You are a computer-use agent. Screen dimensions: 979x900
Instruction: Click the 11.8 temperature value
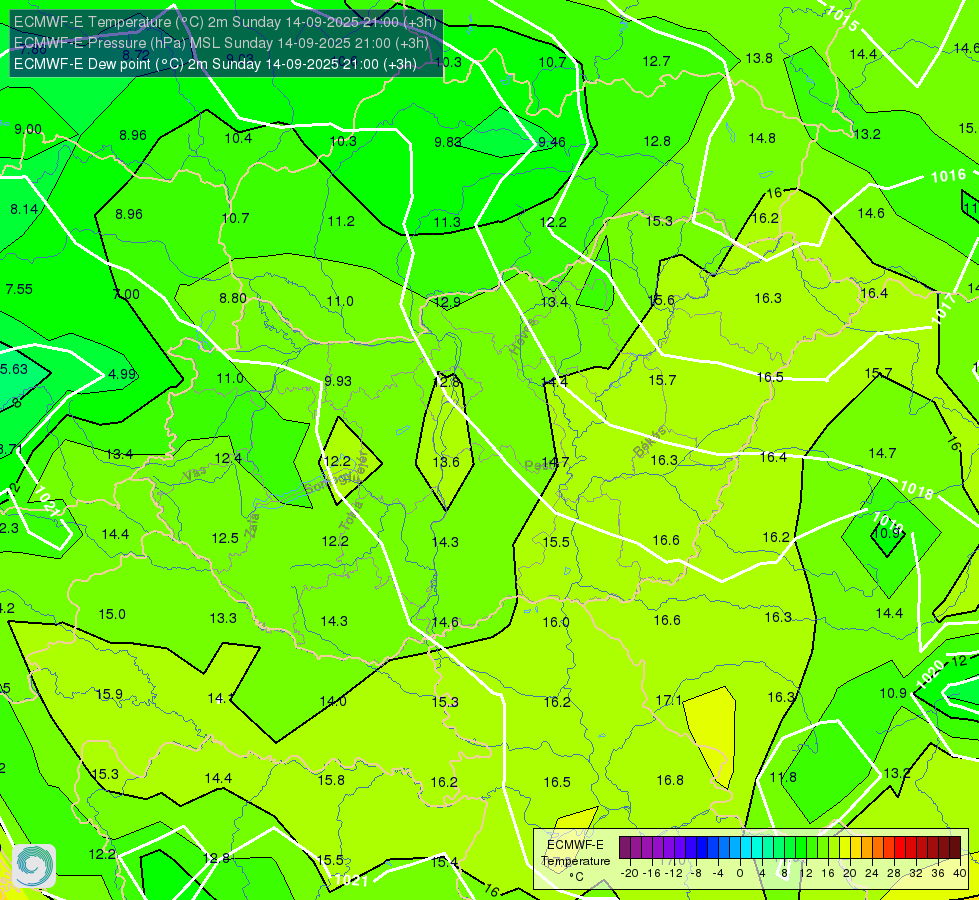[783, 777]
